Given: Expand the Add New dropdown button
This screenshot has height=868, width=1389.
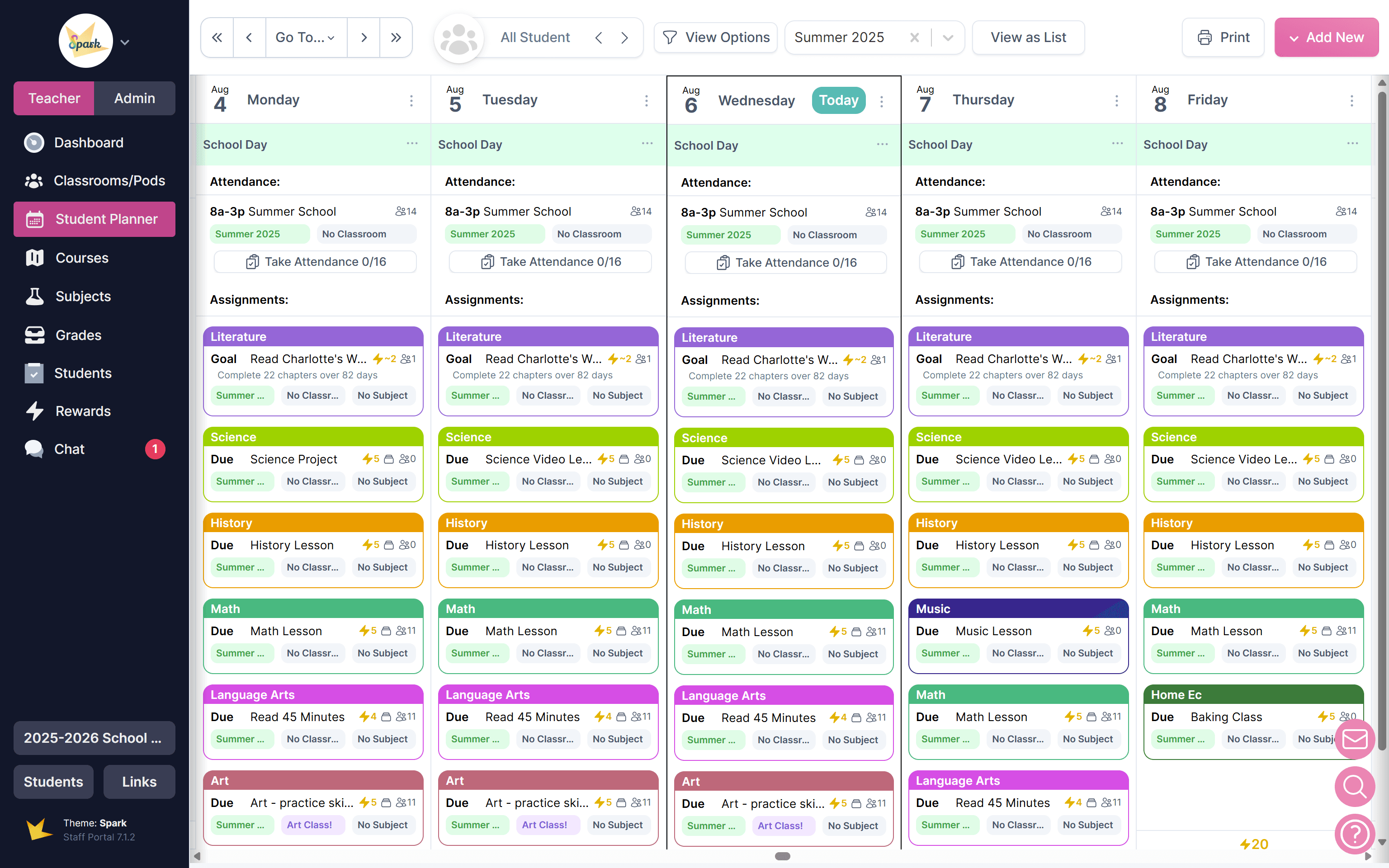Looking at the screenshot, I should click(1326, 38).
